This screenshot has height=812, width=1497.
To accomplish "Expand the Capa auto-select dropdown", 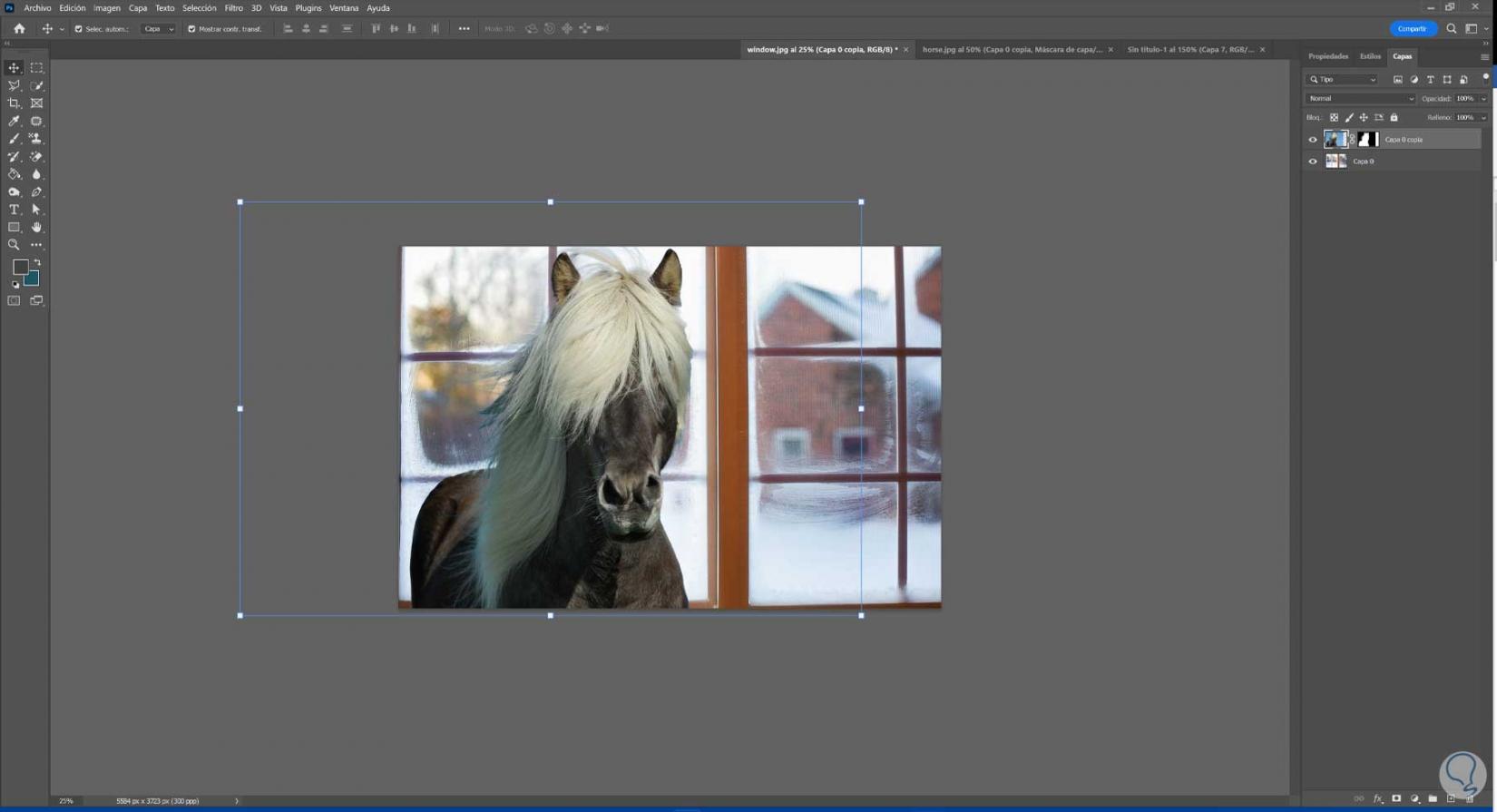I will tap(159, 29).
